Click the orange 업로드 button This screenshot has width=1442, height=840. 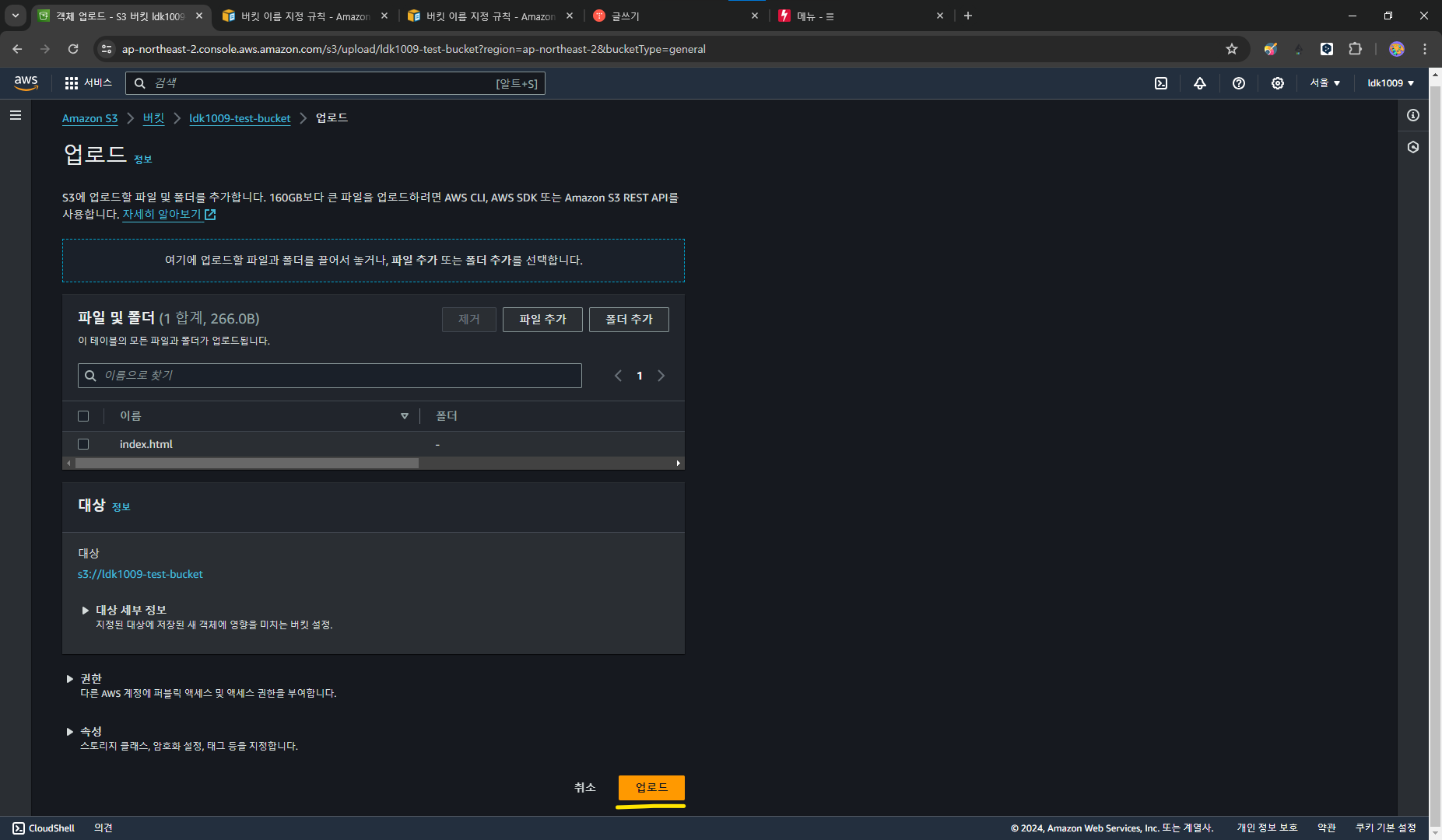pyautogui.click(x=651, y=788)
